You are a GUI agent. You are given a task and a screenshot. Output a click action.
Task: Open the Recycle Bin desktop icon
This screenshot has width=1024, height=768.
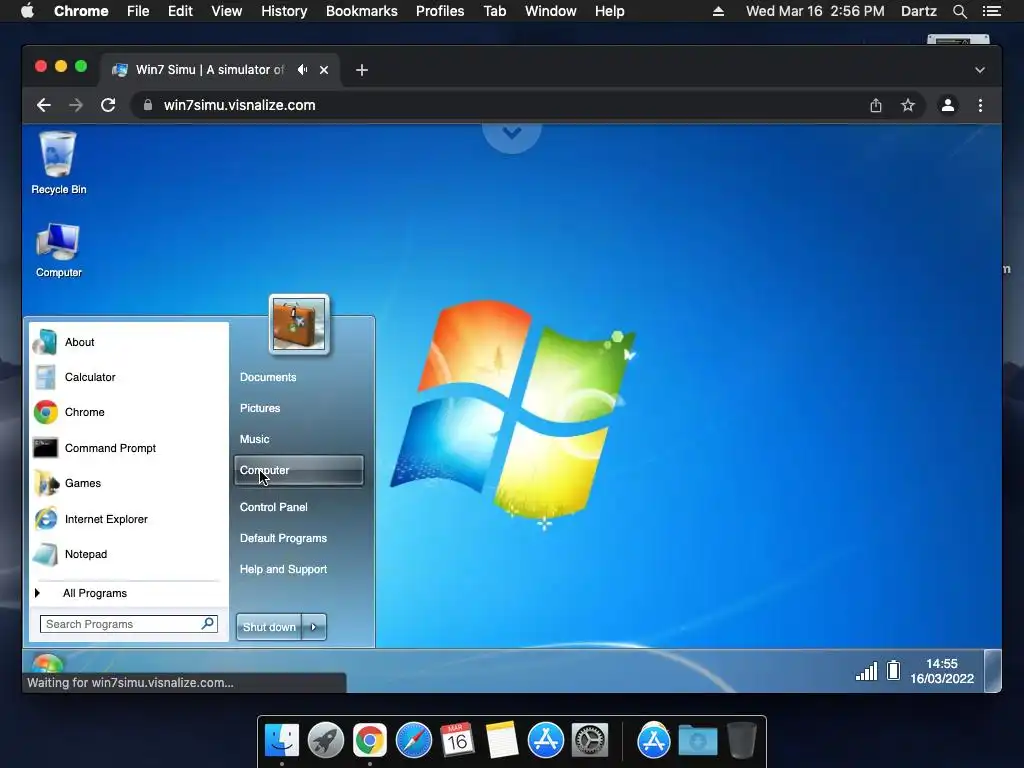tap(57, 162)
